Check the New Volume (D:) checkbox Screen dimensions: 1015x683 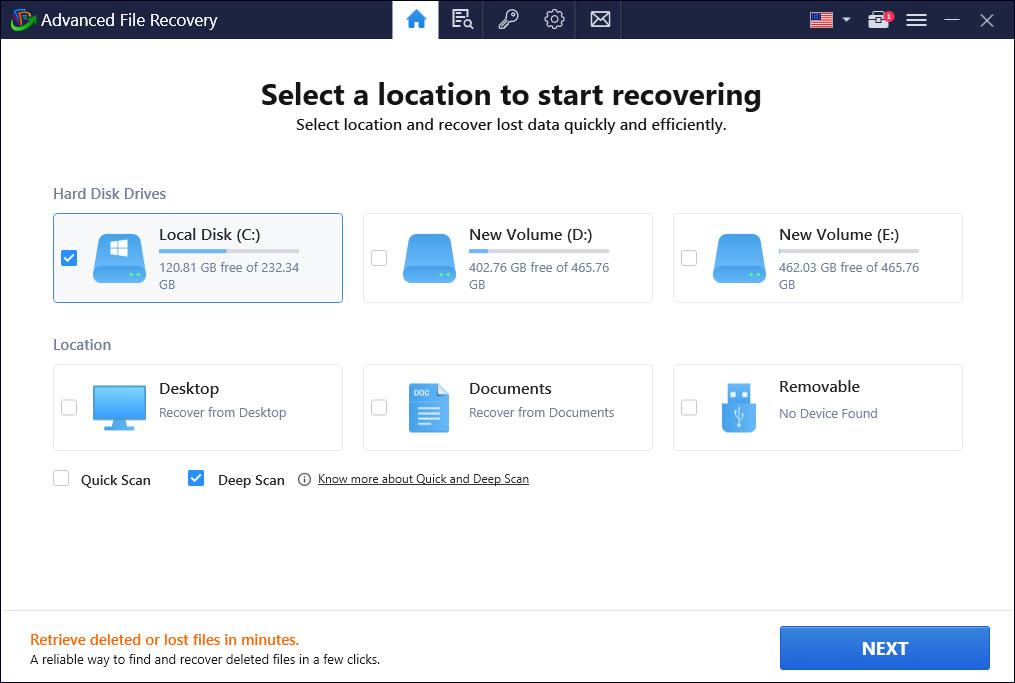(379, 258)
